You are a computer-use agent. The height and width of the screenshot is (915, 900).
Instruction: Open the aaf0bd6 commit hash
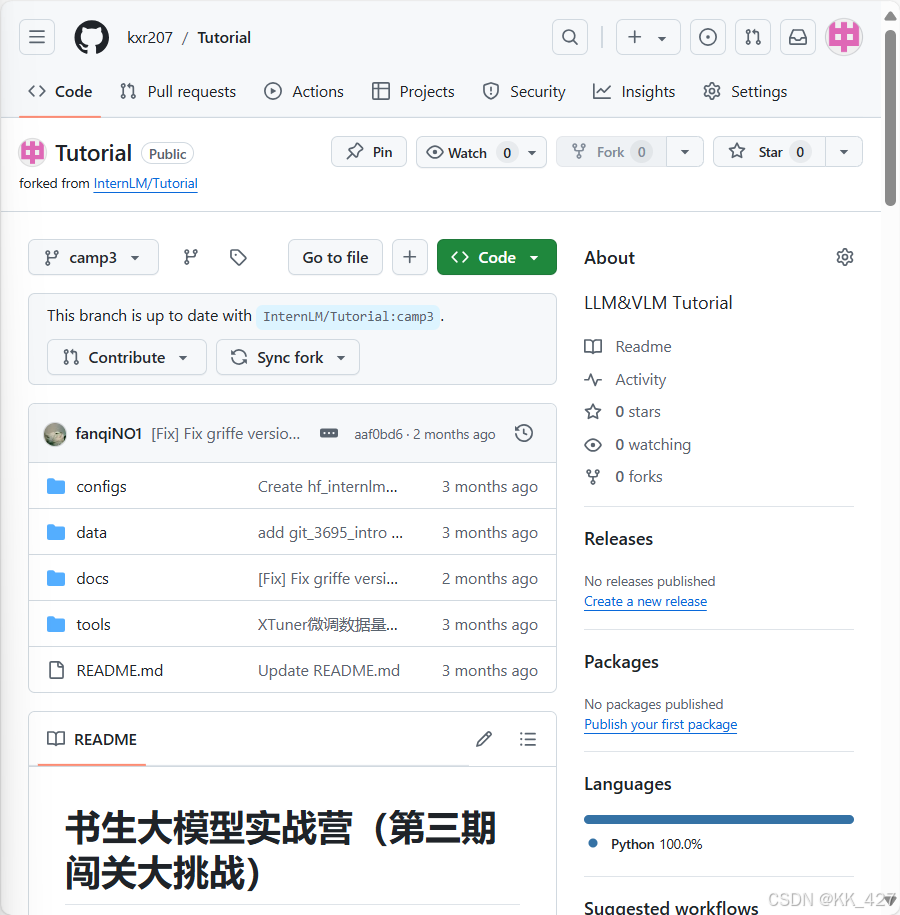pyautogui.click(x=378, y=435)
